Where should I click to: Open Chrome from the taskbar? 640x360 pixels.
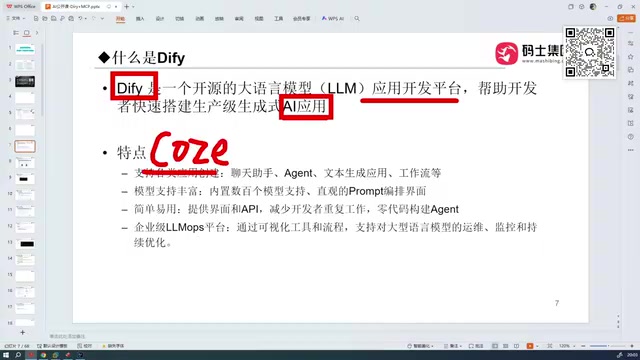(x=43, y=355)
